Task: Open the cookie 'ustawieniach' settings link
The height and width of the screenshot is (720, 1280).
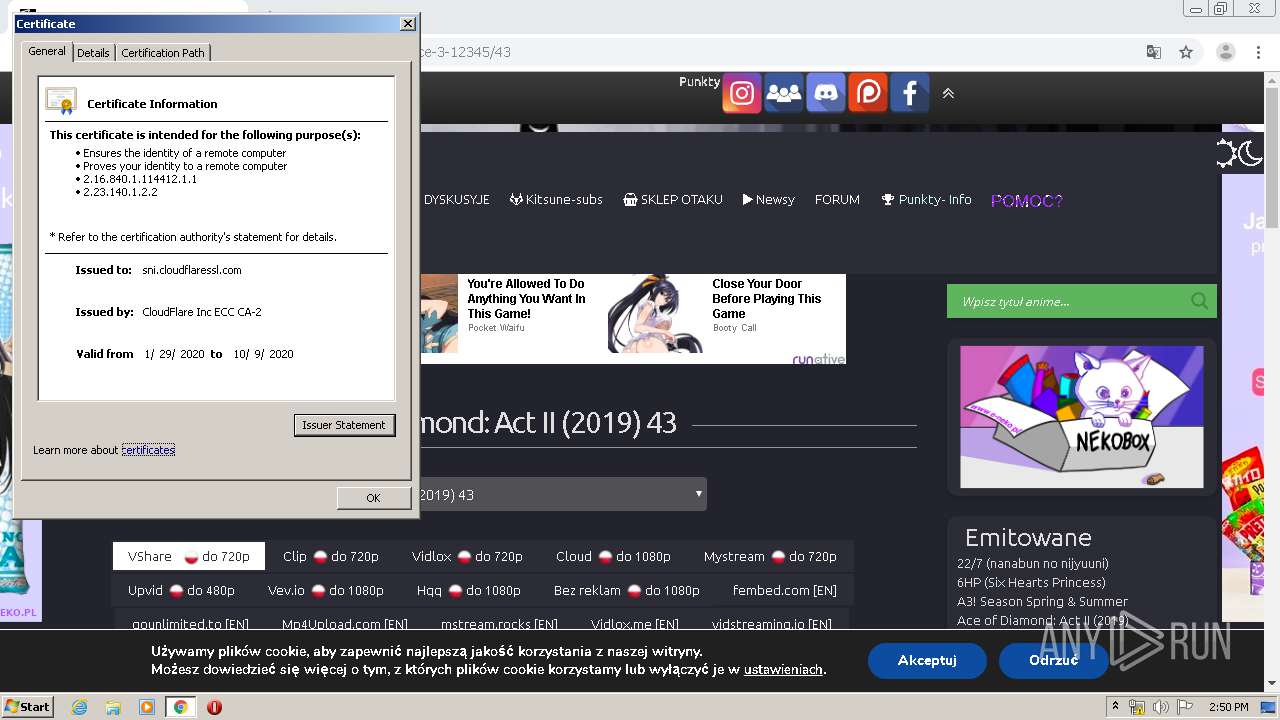Action: pyautogui.click(x=783, y=669)
